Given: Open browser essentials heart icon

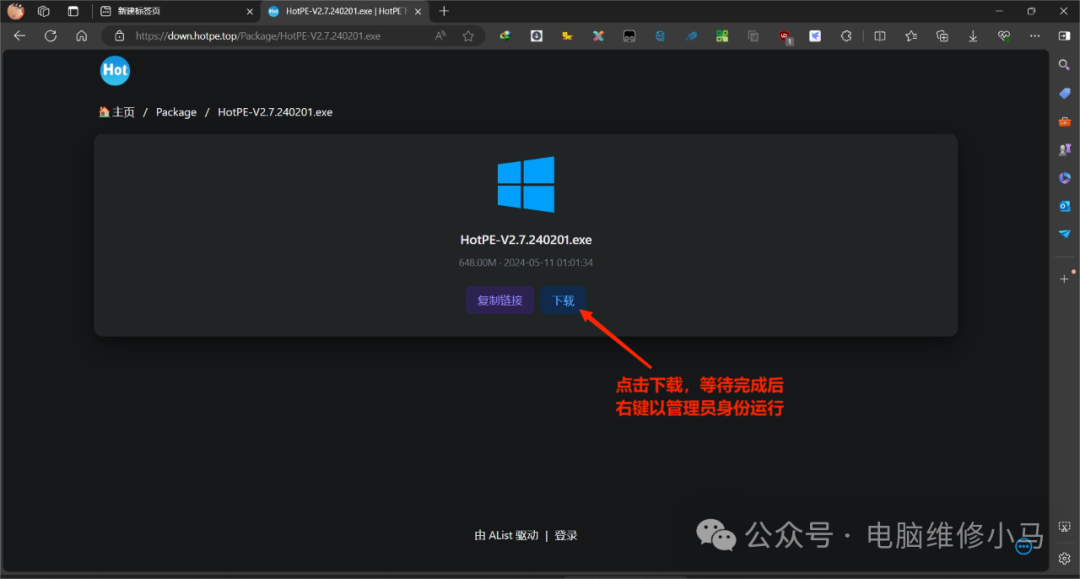Looking at the screenshot, I should (1004, 36).
